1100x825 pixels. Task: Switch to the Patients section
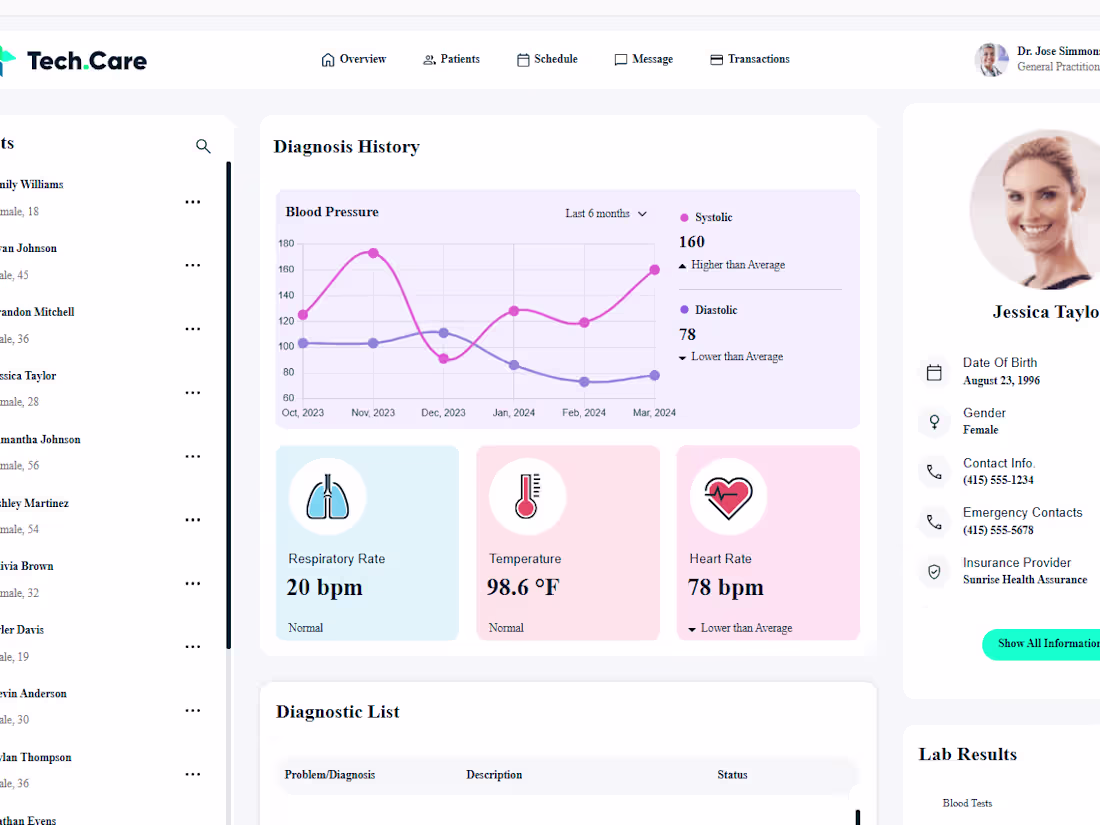pyautogui.click(x=451, y=59)
